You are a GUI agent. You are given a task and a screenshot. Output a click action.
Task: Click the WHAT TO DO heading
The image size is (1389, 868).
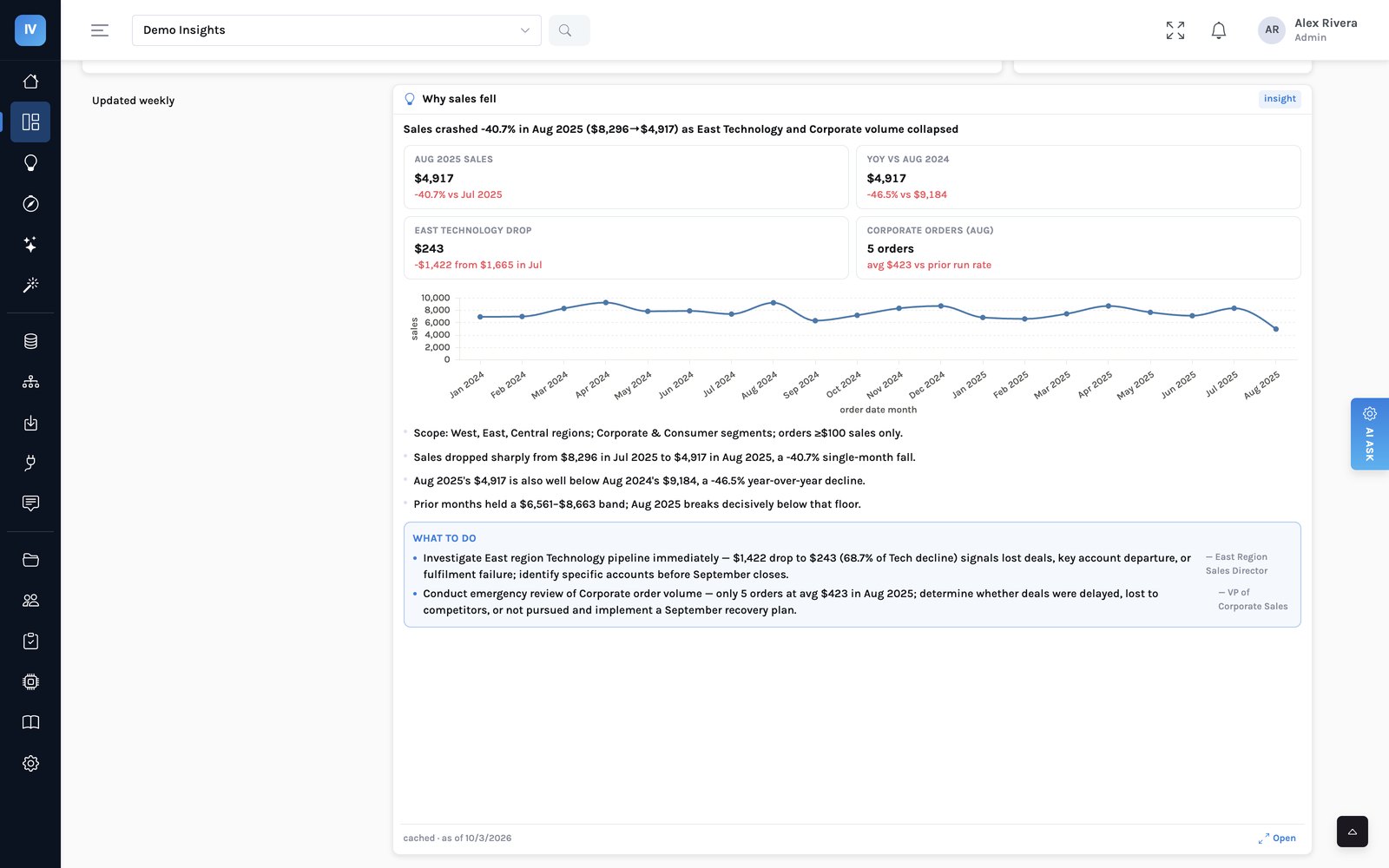(x=444, y=538)
